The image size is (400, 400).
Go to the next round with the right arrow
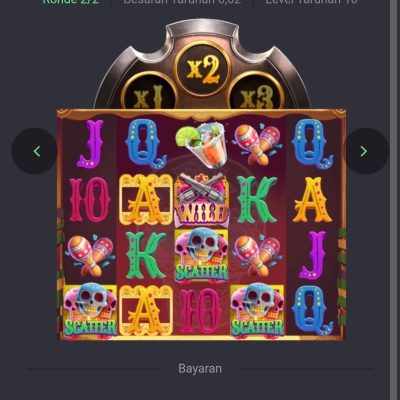(x=366, y=151)
